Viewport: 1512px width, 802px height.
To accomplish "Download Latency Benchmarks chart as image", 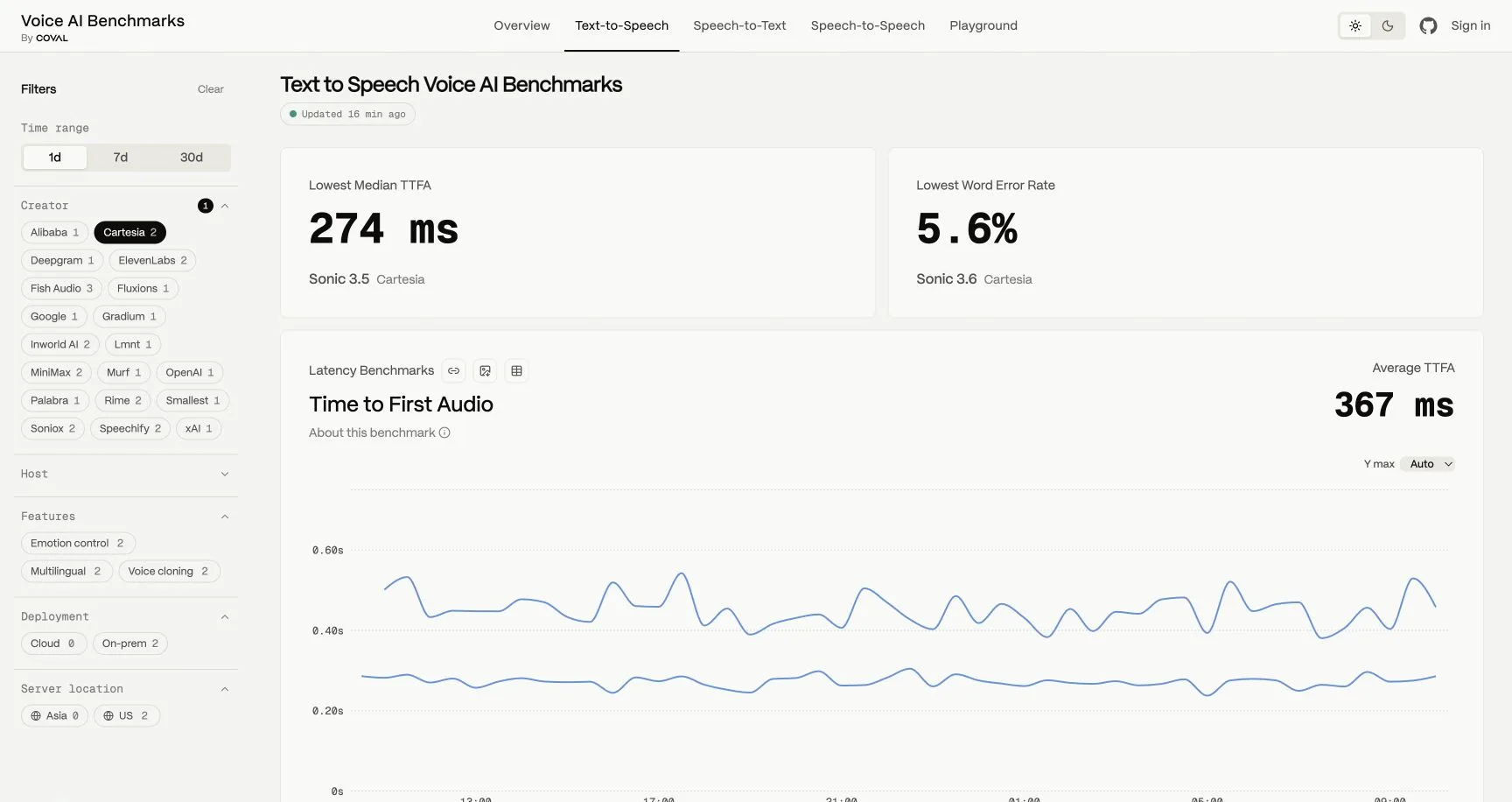I will [485, 371].
